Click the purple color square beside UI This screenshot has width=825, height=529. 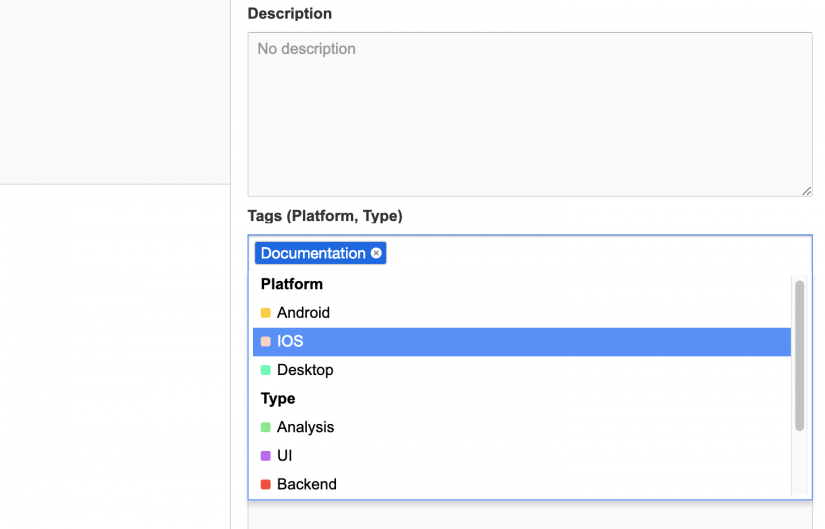pyautogui.click(x=266, y=456)
